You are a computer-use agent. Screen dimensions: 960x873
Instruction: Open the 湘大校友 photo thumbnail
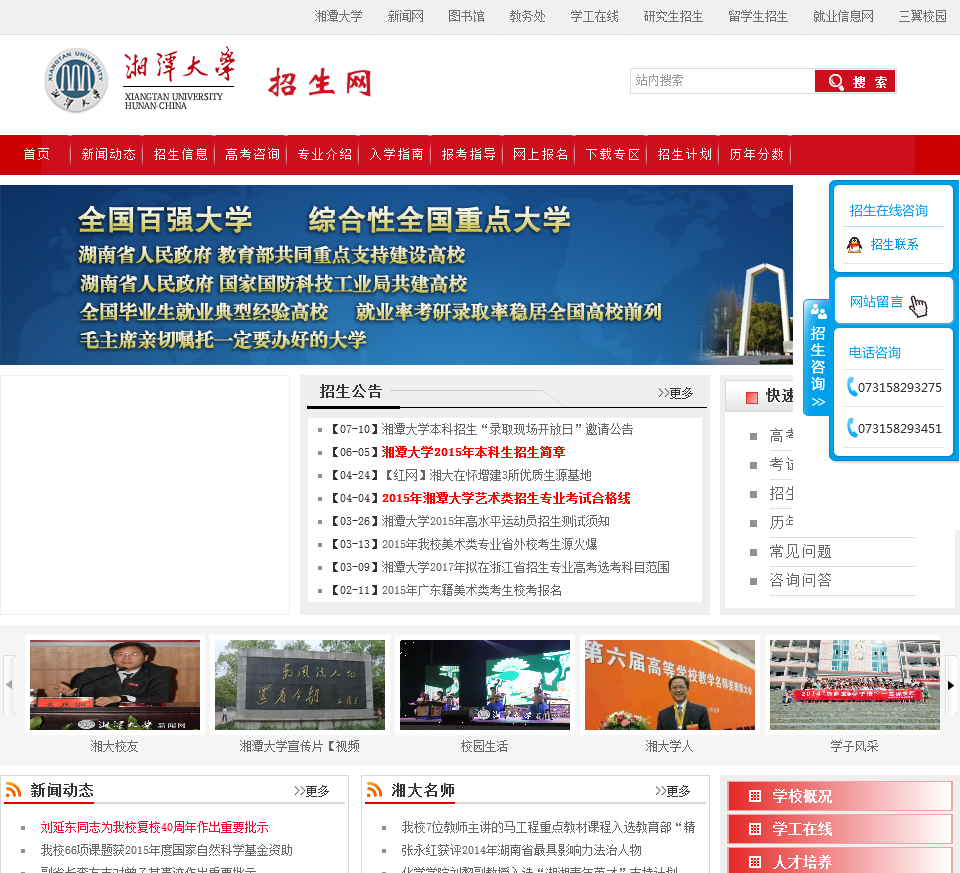[114, 685]
